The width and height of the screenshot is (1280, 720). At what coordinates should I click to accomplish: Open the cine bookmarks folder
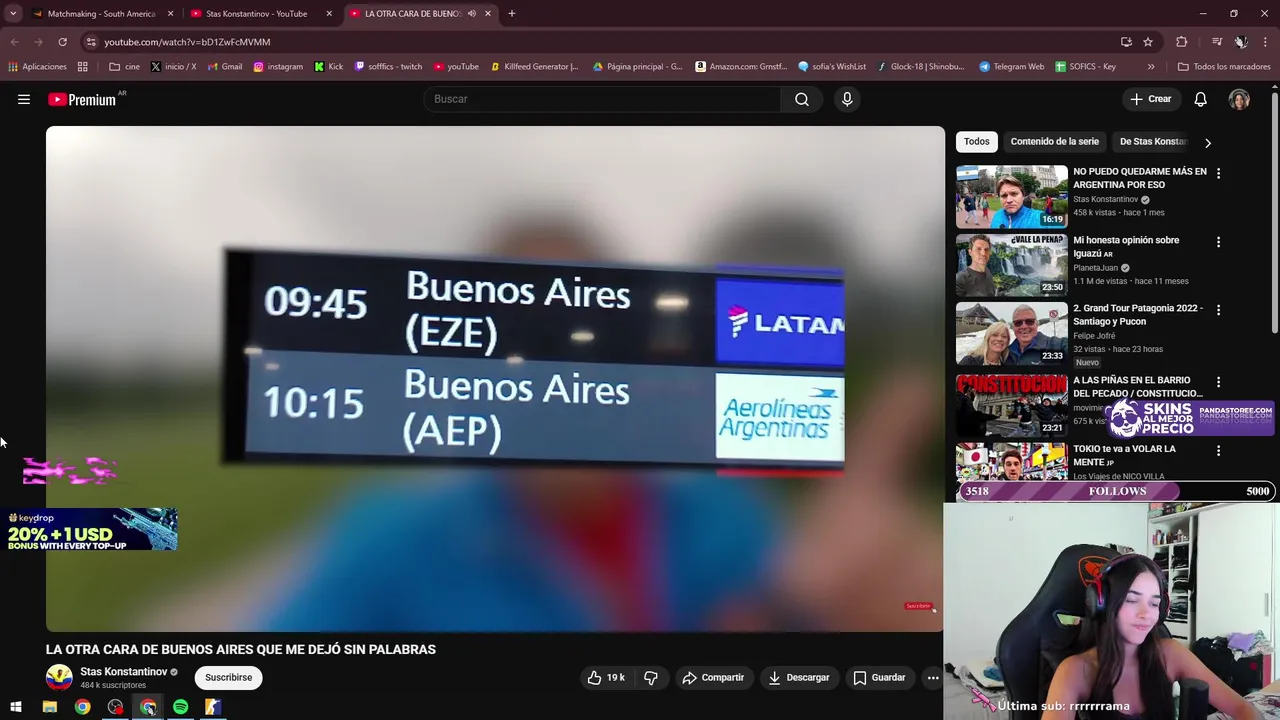[x=124, y=67]
